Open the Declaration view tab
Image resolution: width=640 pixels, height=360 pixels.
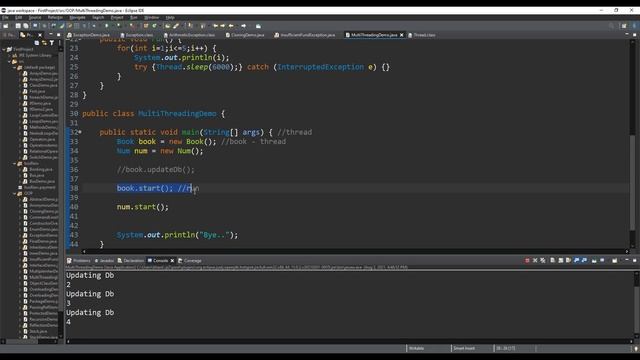pos(131,260)
